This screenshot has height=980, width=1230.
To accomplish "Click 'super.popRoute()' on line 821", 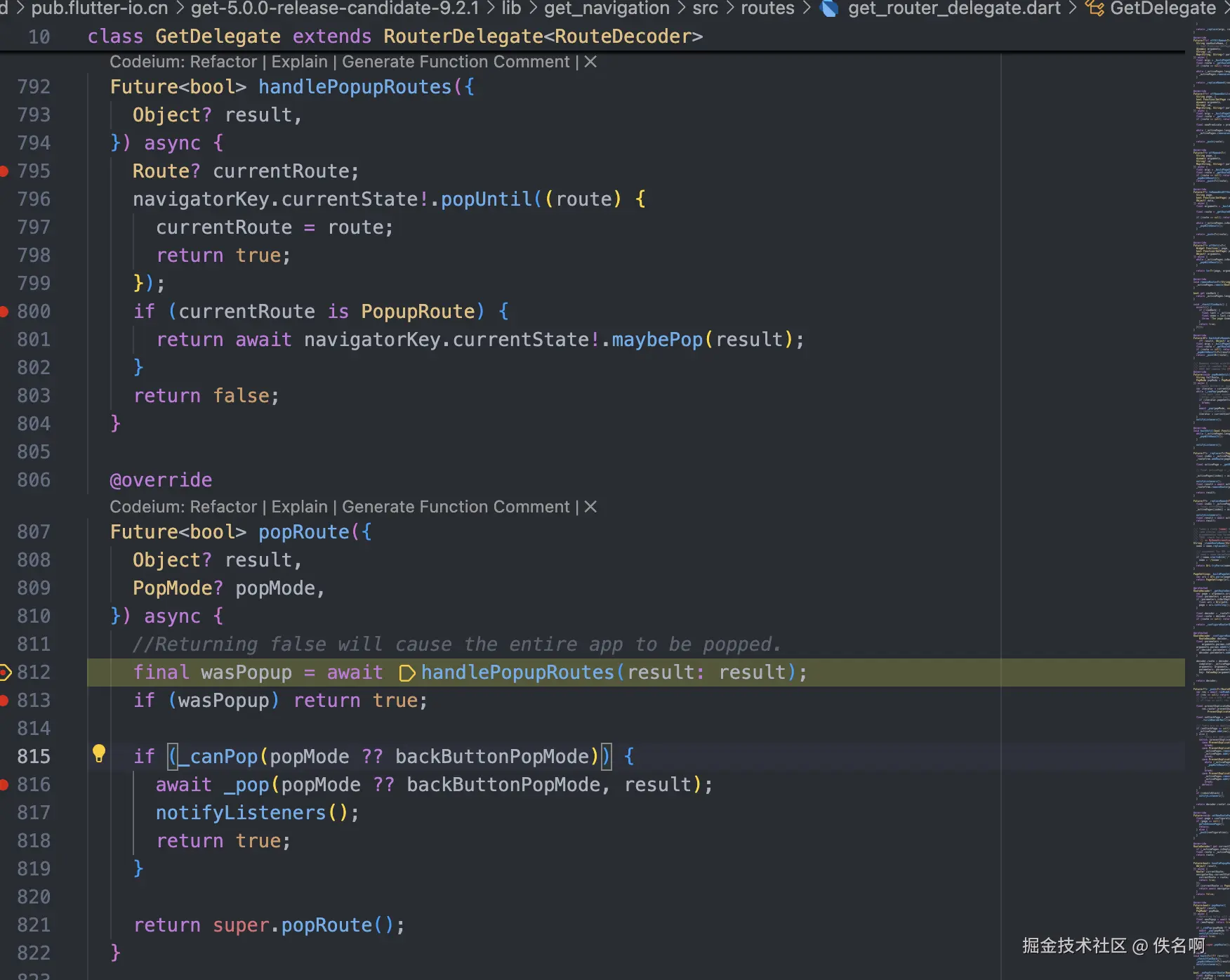I will [x=304, y=925].
